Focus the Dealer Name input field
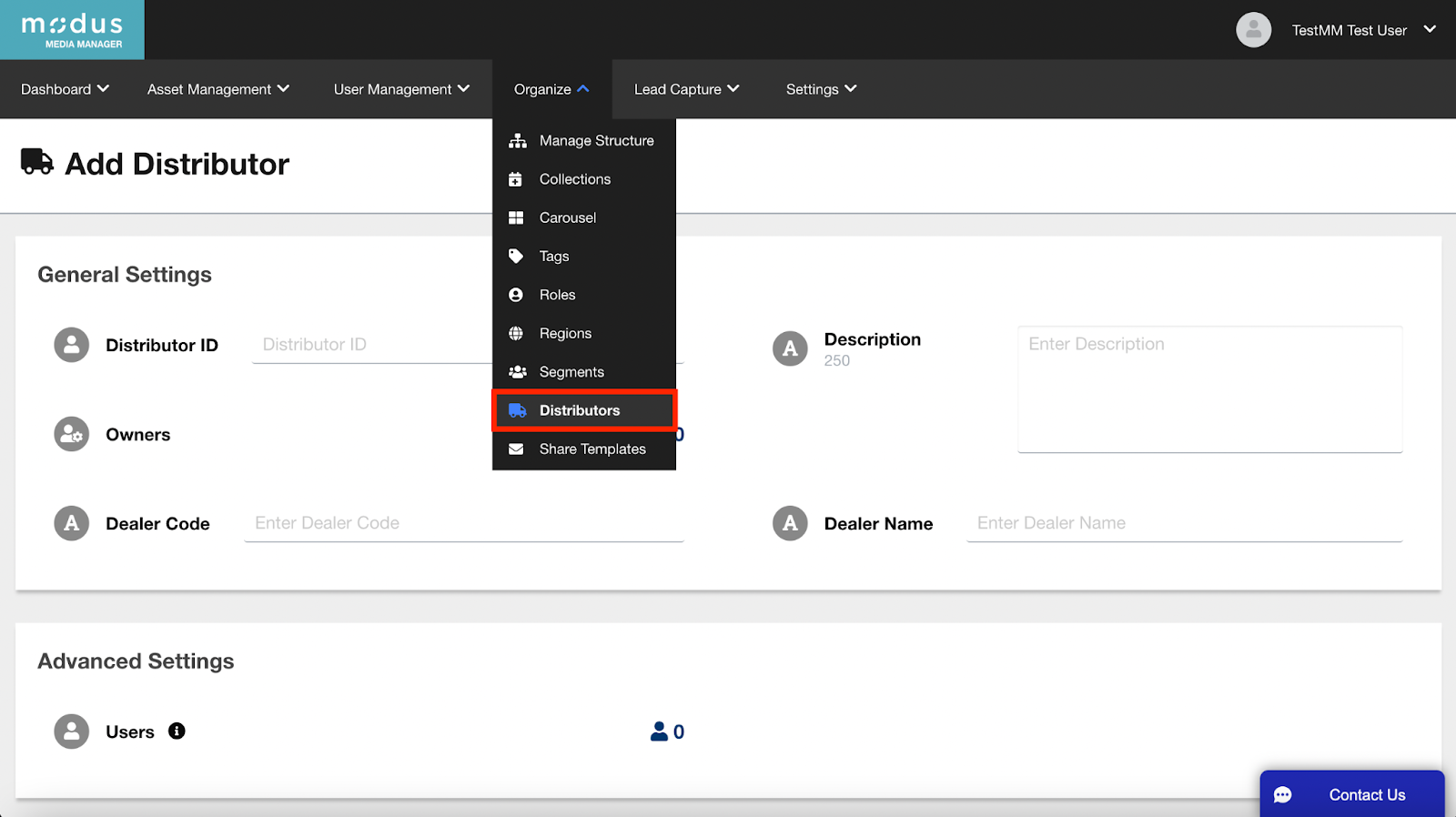The height and width of the screenshot is (817, 1456). (1183, 523)
